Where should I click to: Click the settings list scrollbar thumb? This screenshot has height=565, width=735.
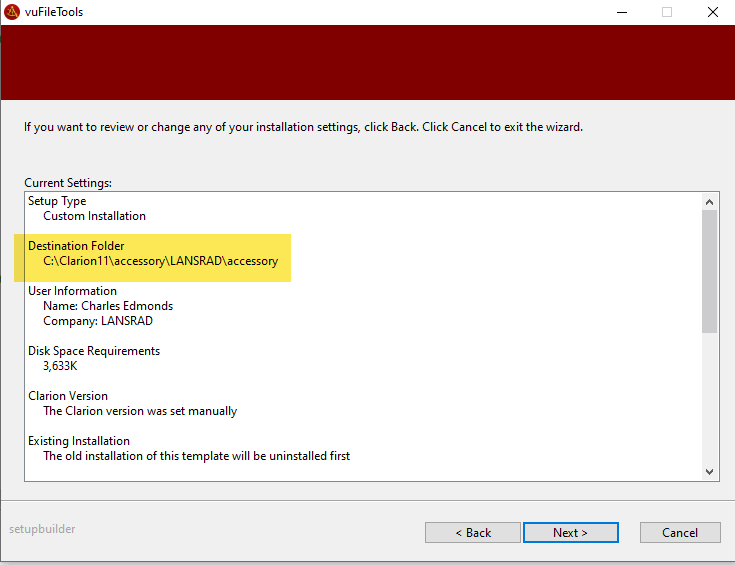coord(710,270)
